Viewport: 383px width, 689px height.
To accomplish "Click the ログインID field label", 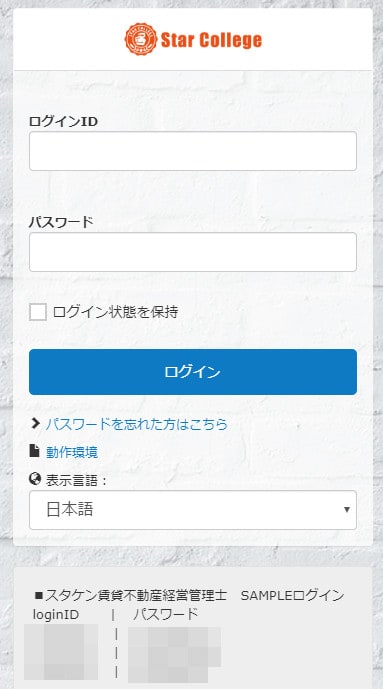I will (63, 121).
